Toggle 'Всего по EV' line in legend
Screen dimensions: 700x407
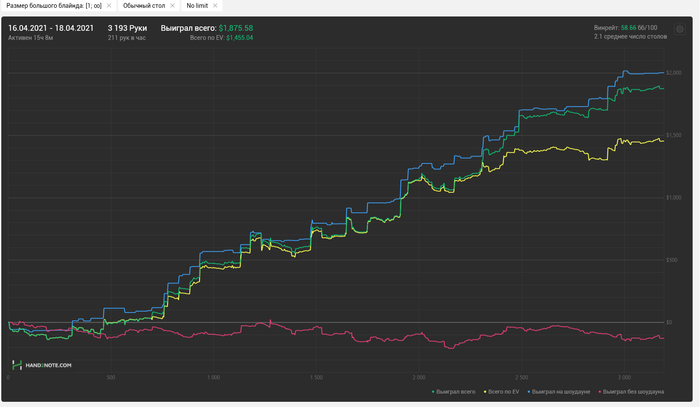coord(502,392)
